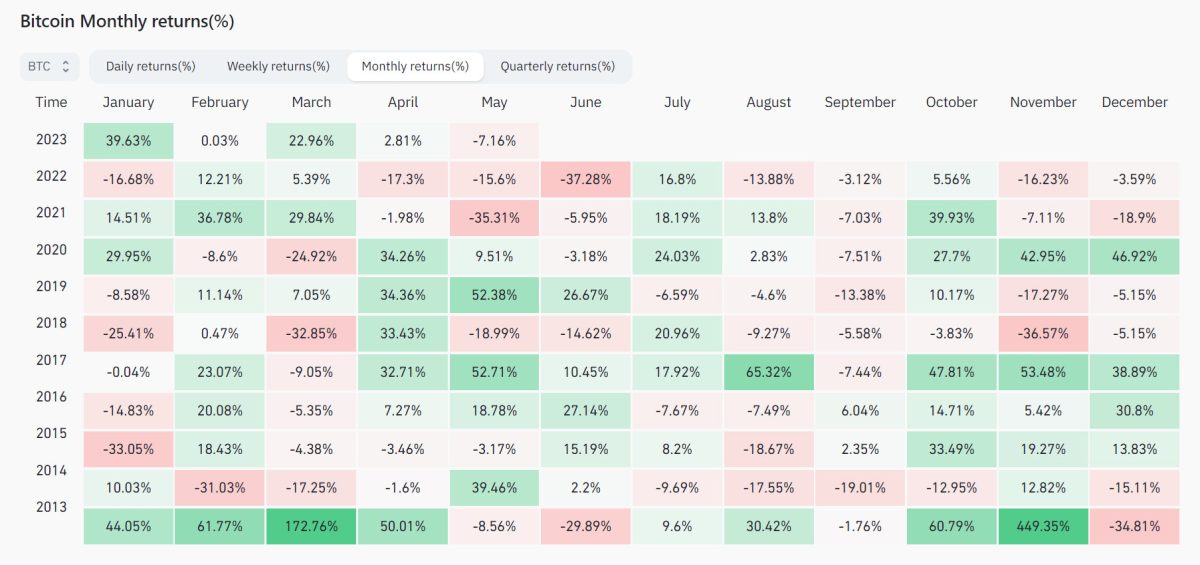Viewport: 1200px width, 565px height.
Task: Select December 2020 cell showing 46.92%
Action: [1134, 257]
